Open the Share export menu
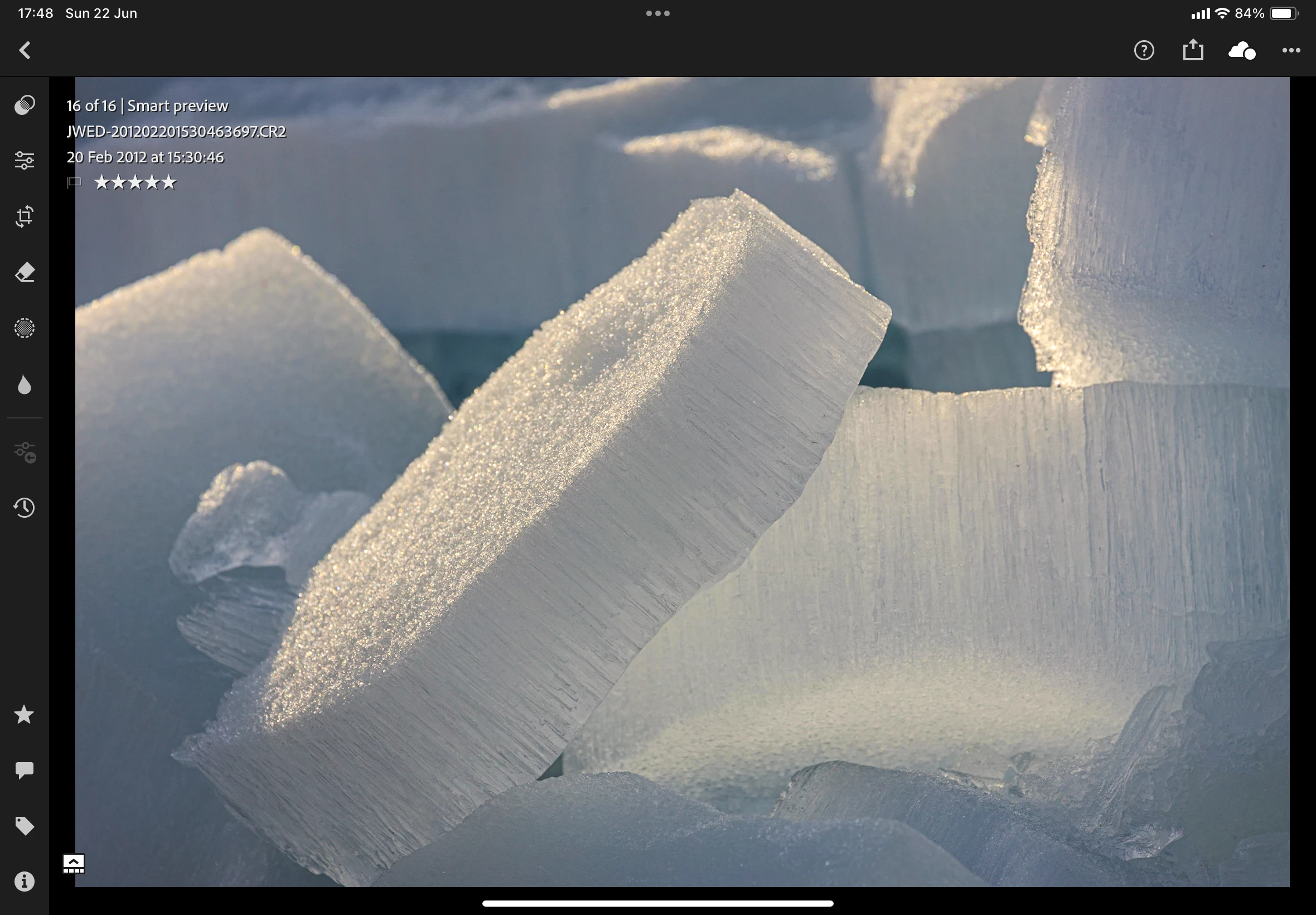 pos(1193,50)
